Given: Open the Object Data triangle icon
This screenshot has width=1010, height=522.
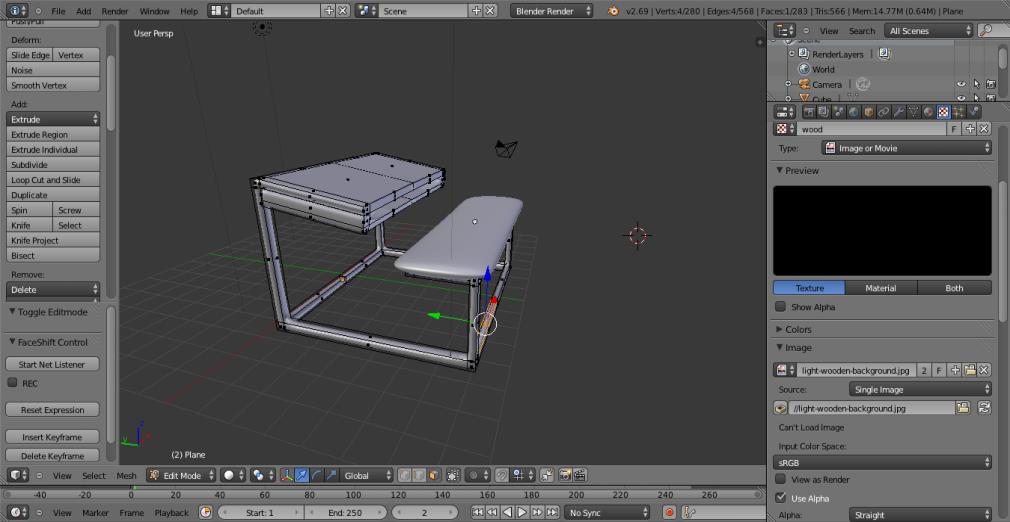Looking at the screenshot, I should 913,112.
